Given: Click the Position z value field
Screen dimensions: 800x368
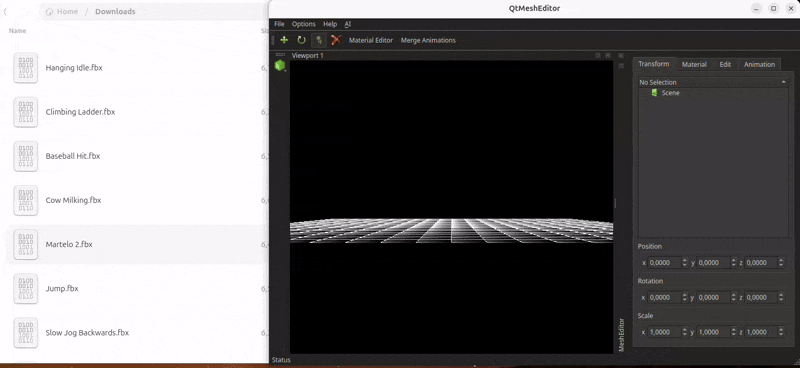Looking at the screenshot, I should click(761, 262).
